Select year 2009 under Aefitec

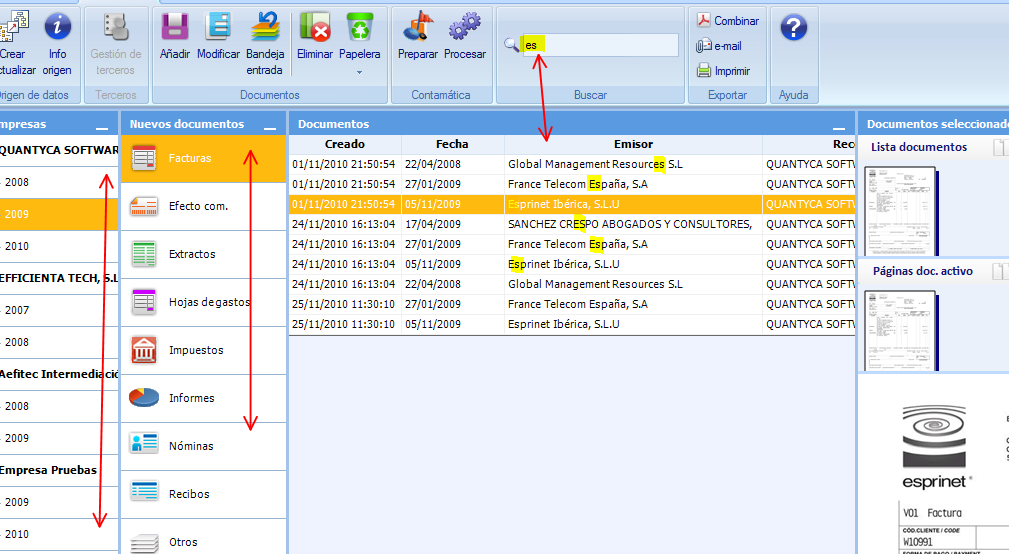coord(59,438)
